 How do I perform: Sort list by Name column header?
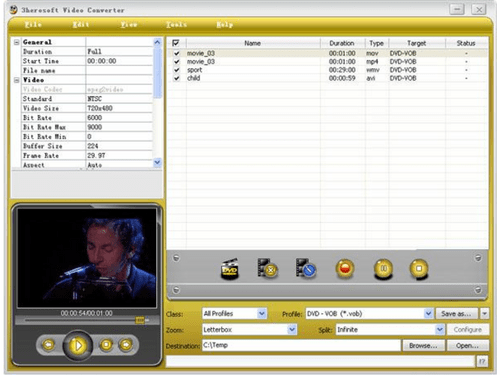pos(252,43)
